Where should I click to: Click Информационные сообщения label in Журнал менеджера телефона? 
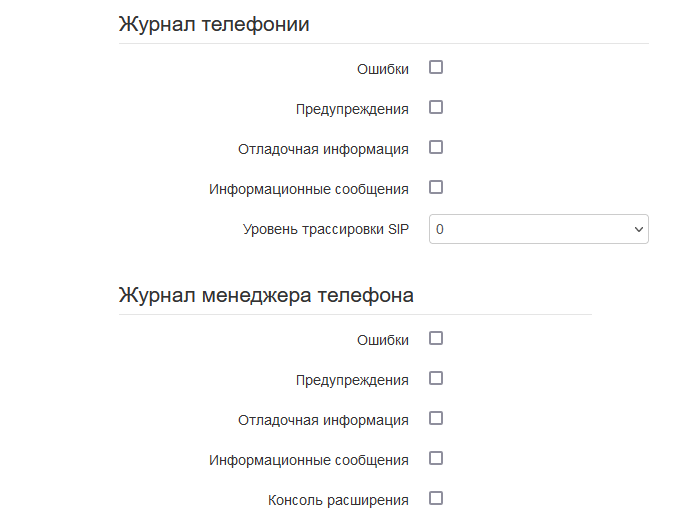(309, 460)
